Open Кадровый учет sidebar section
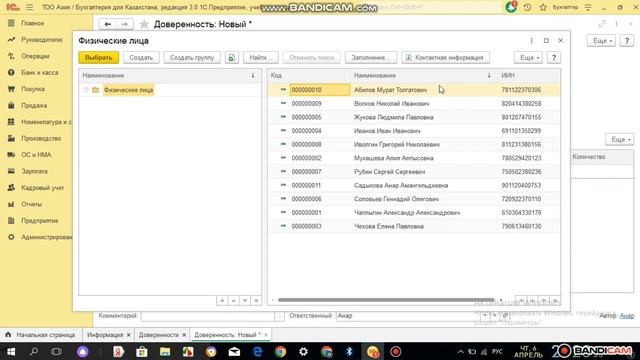The height and width of the screenshot is (360, 640). click(x=42, y=188)
